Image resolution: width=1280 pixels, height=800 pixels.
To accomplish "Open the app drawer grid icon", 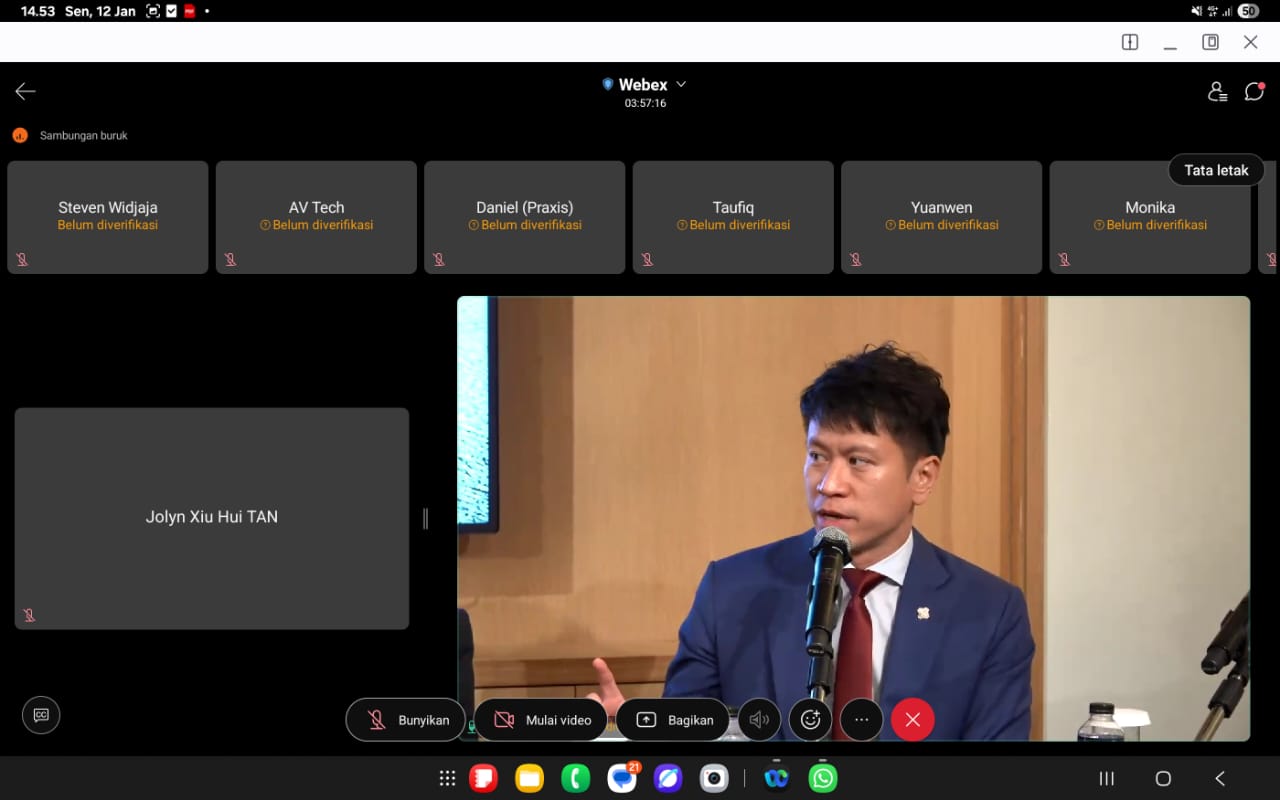I will coord(447,778).
